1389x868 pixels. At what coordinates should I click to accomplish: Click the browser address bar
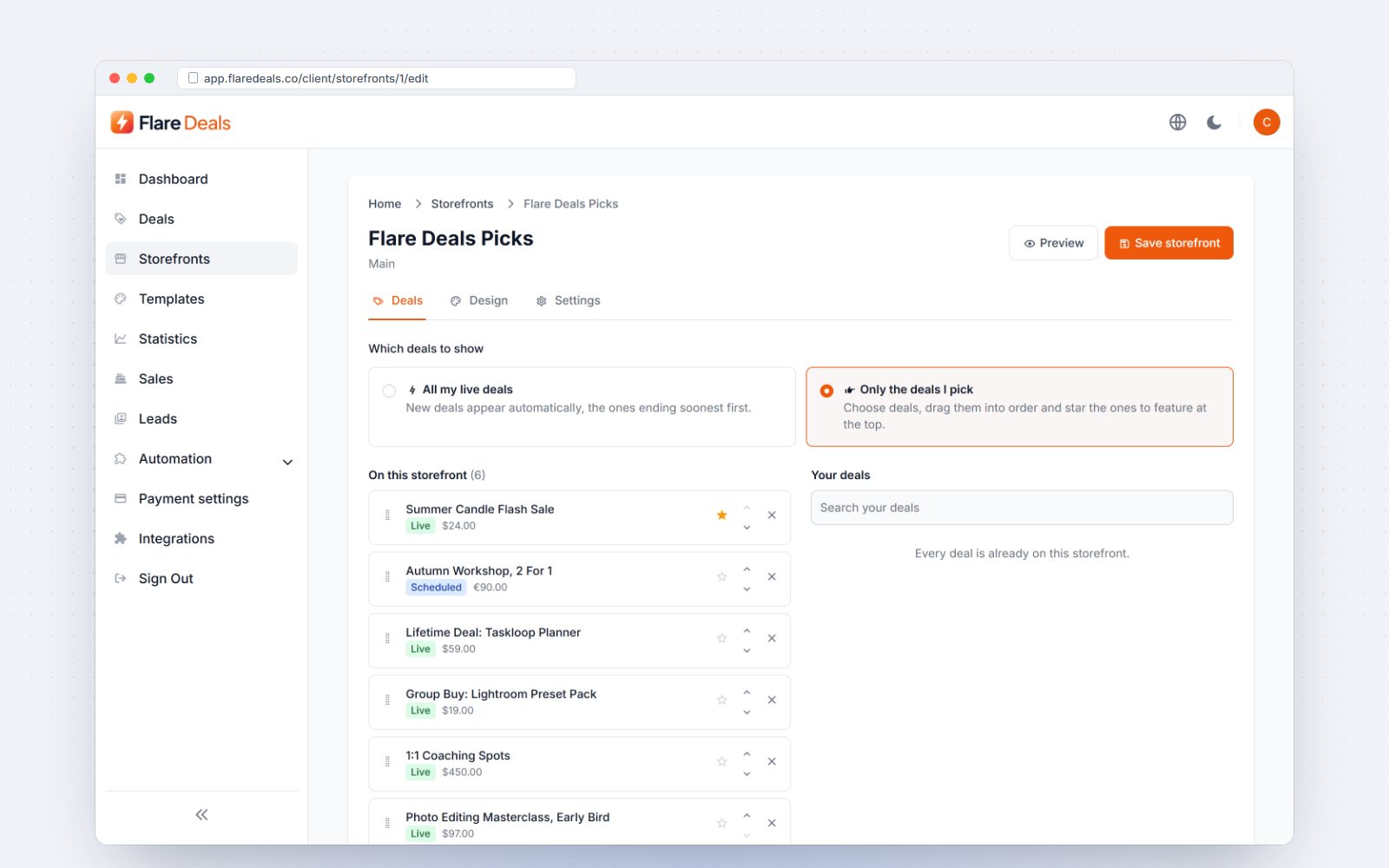[x=377, y=78]
